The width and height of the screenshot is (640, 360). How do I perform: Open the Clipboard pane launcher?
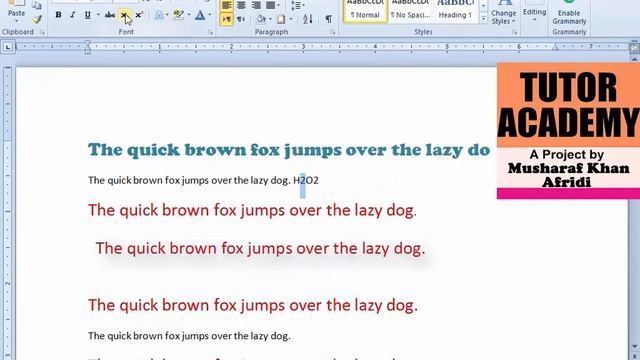pos(42,32)
